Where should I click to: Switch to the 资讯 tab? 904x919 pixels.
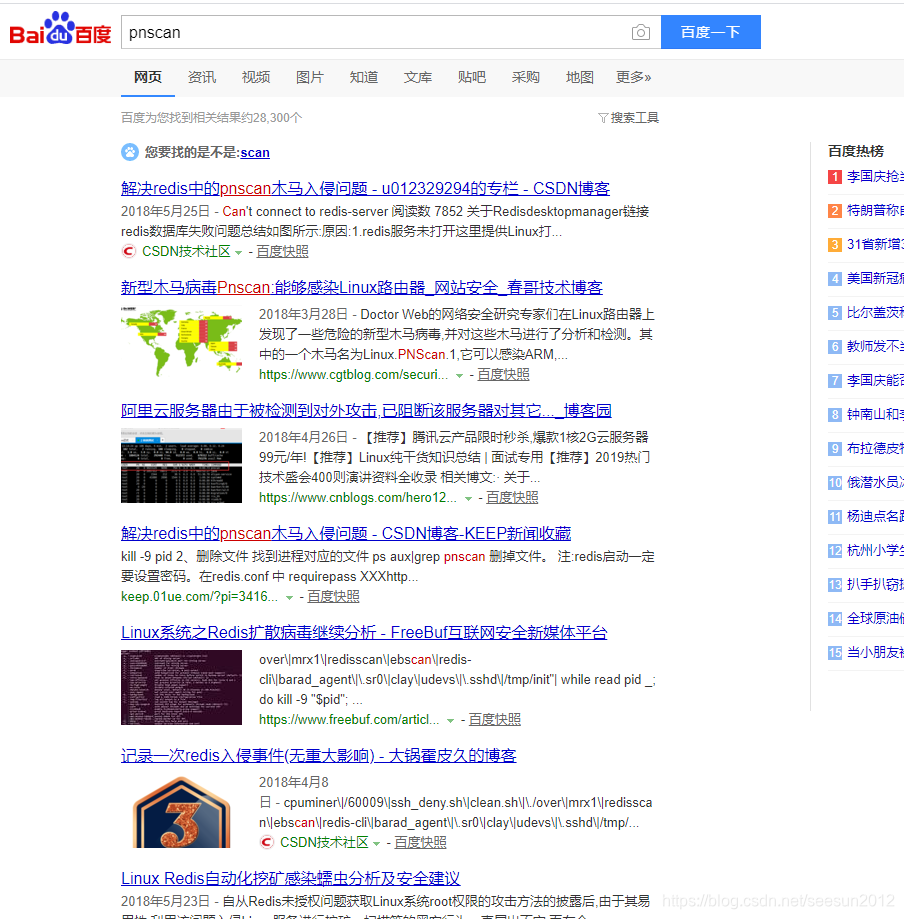coord(202,77)
